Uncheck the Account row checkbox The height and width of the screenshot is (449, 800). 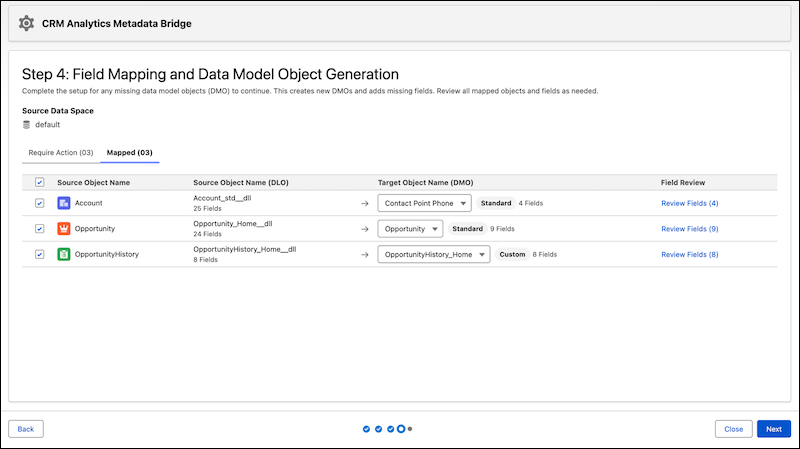click(x=39, y=203)
